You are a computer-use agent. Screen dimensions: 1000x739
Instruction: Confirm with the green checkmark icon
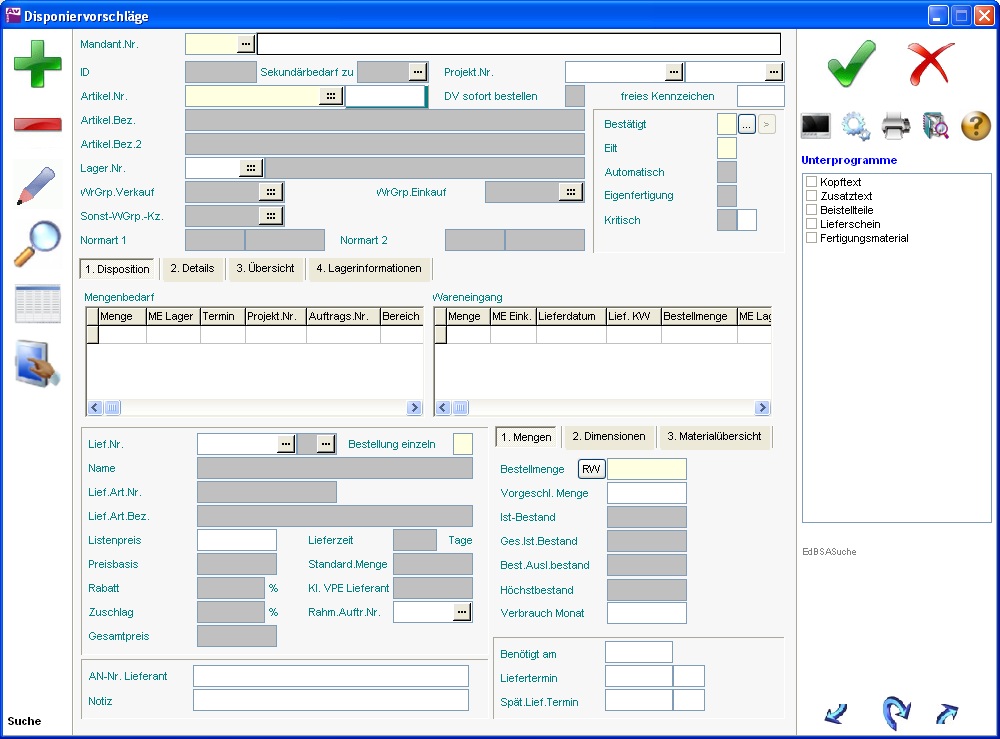[x=851, y=64]
